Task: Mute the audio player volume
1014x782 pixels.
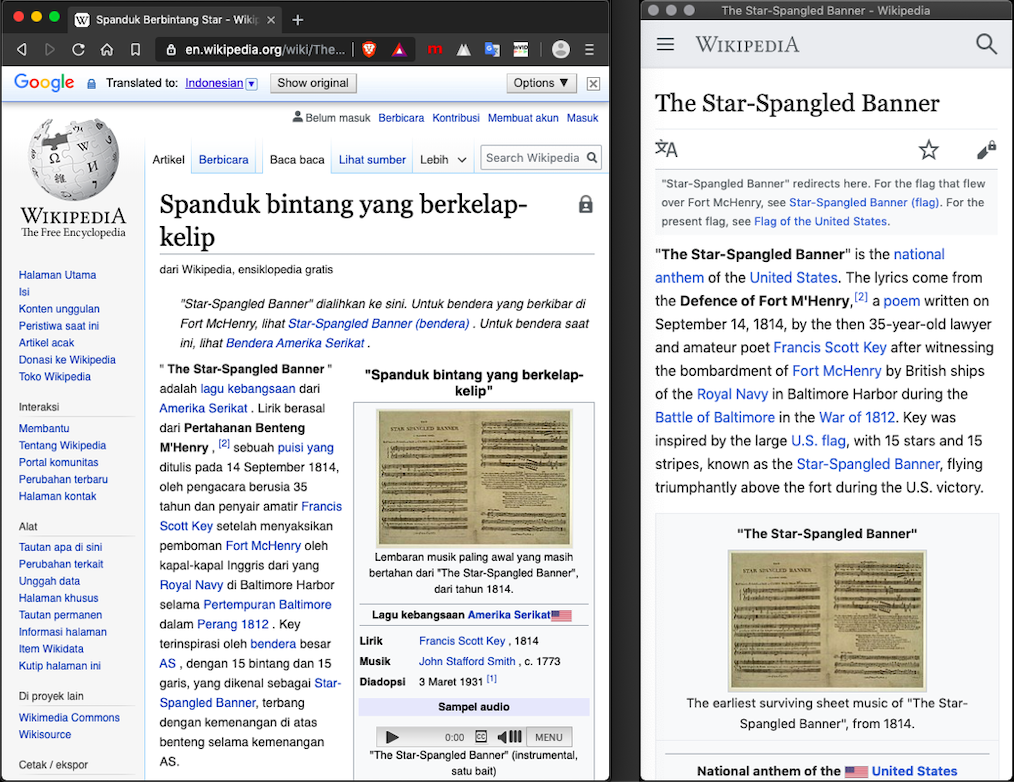Action: tap(509, 737)
